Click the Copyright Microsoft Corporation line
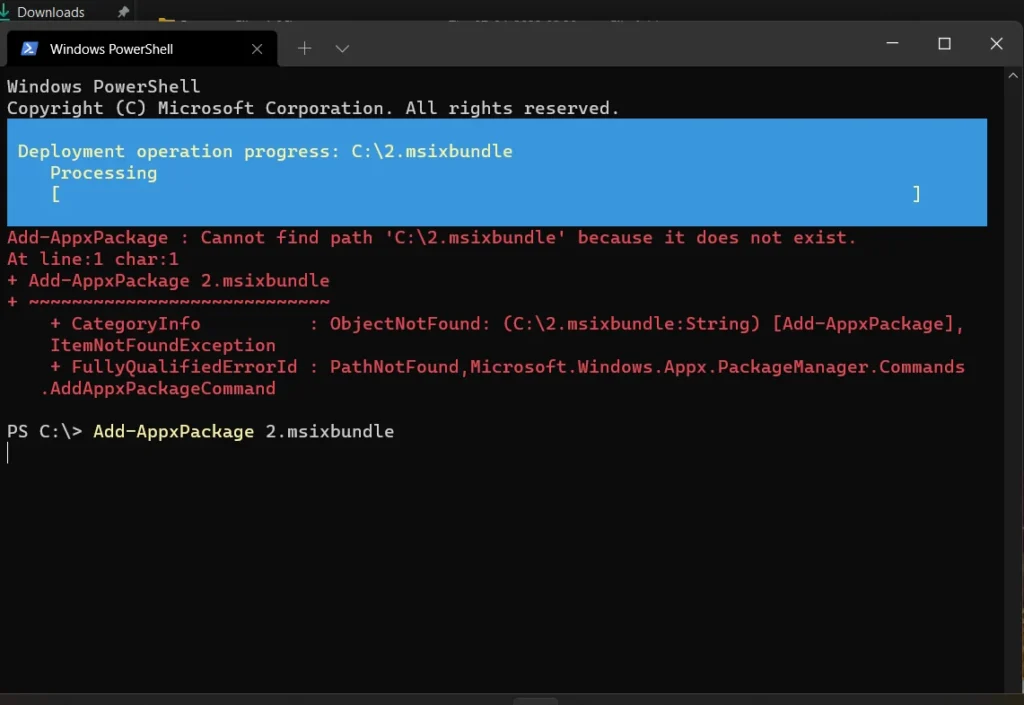Viewport: 1024px width, 705px height. click(313, 108)
